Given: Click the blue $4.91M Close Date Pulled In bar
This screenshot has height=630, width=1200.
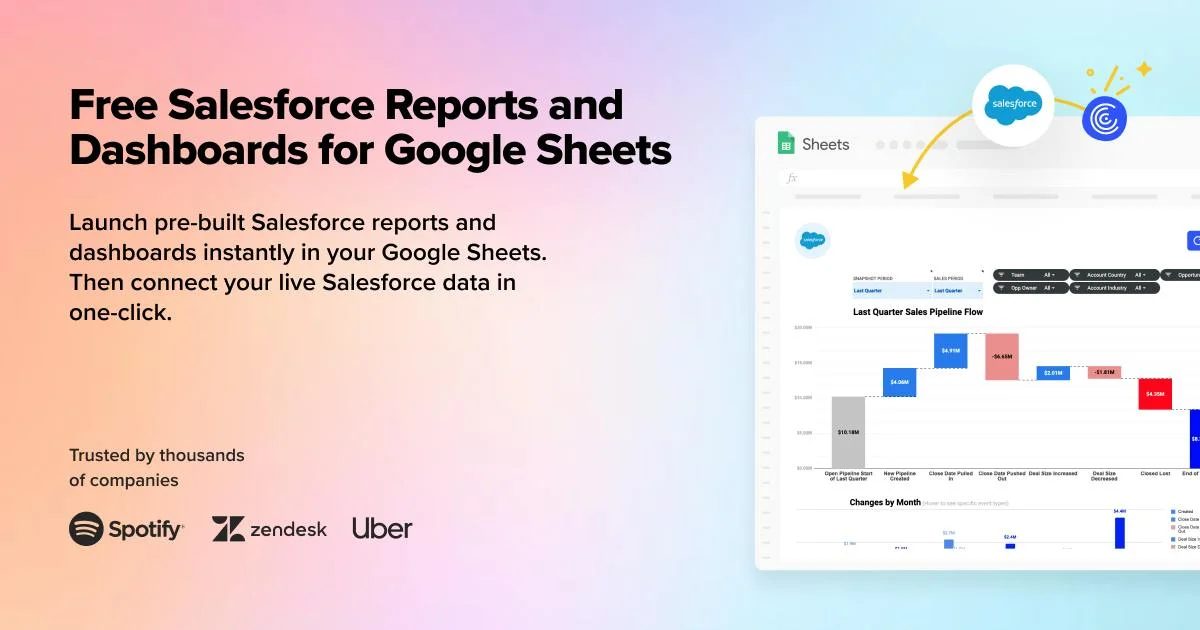Looking at the screenshot, I should coord(950,351).
